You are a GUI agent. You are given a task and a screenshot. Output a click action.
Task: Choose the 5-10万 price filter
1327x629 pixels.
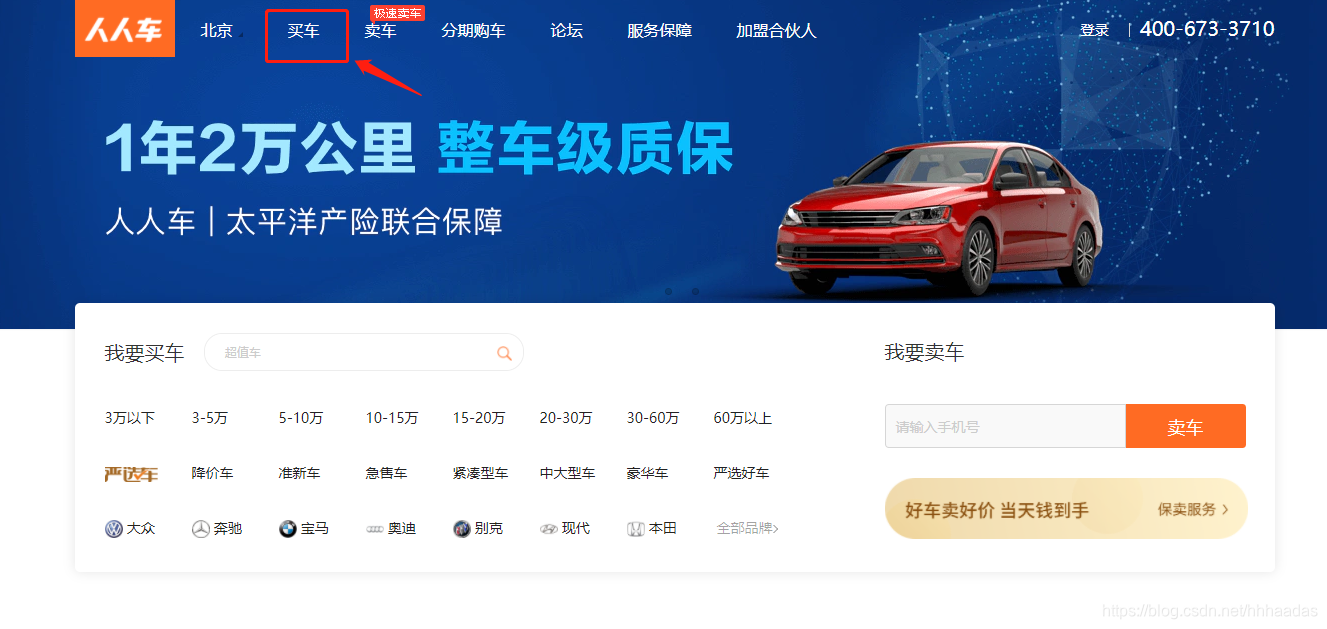[301, 418]
